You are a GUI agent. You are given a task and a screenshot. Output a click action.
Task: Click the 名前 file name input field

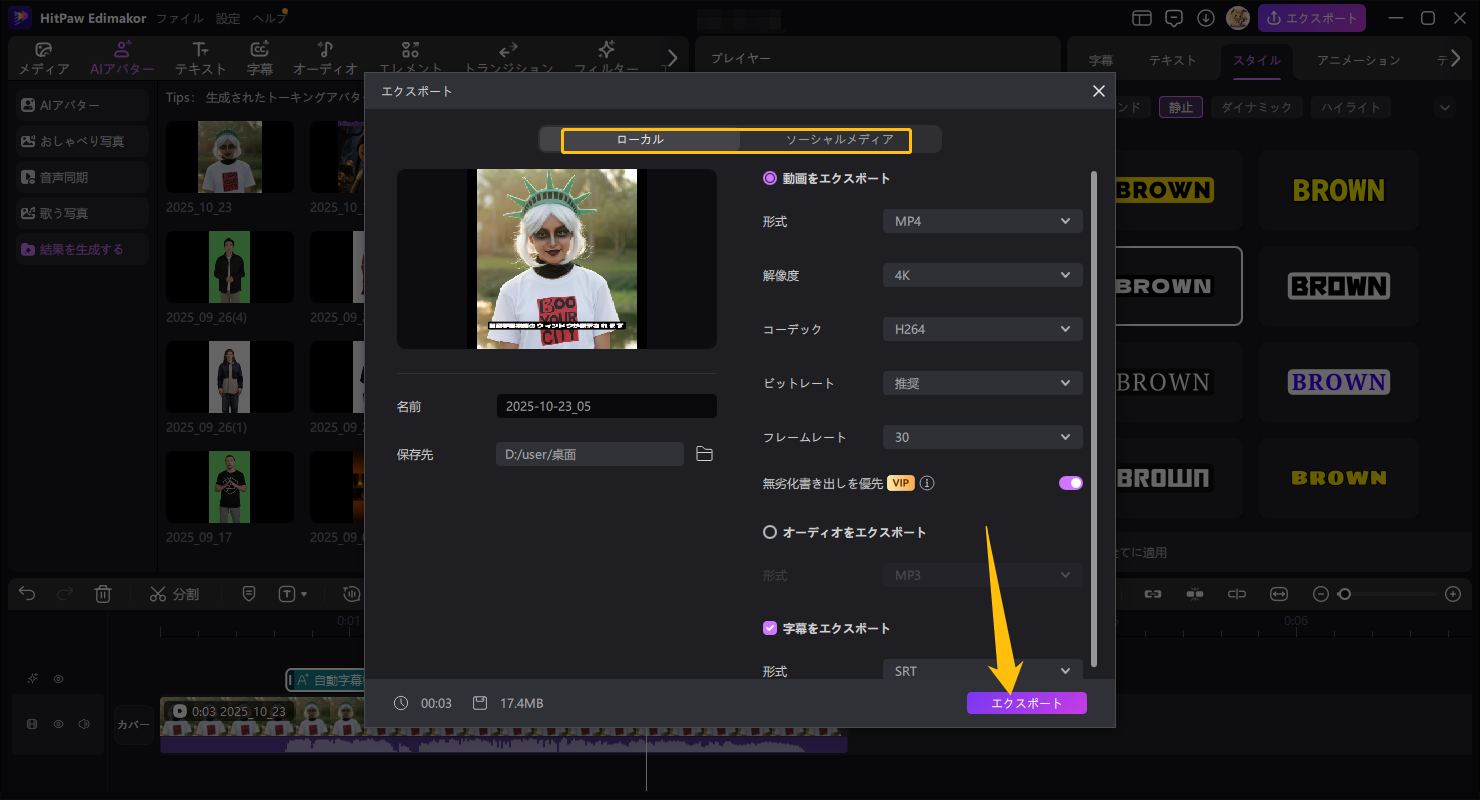pyautogui.click(x=606, y=406)
